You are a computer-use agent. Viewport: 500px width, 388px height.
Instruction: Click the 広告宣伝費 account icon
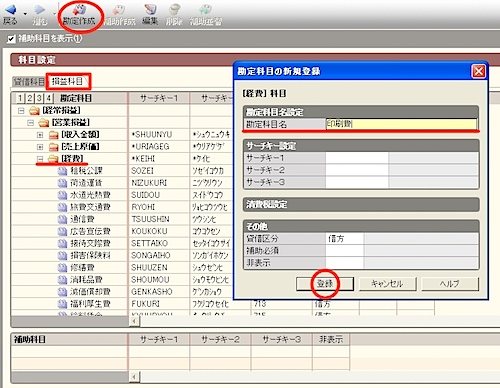(62, 231)
